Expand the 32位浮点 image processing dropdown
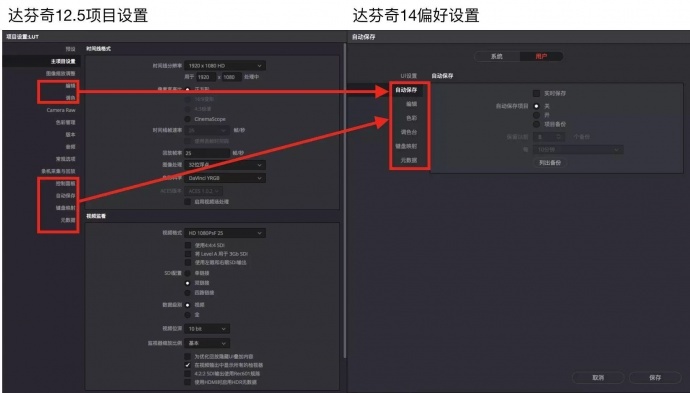The image size is (690, 393). pyautogui.click(x=225, y=165)
